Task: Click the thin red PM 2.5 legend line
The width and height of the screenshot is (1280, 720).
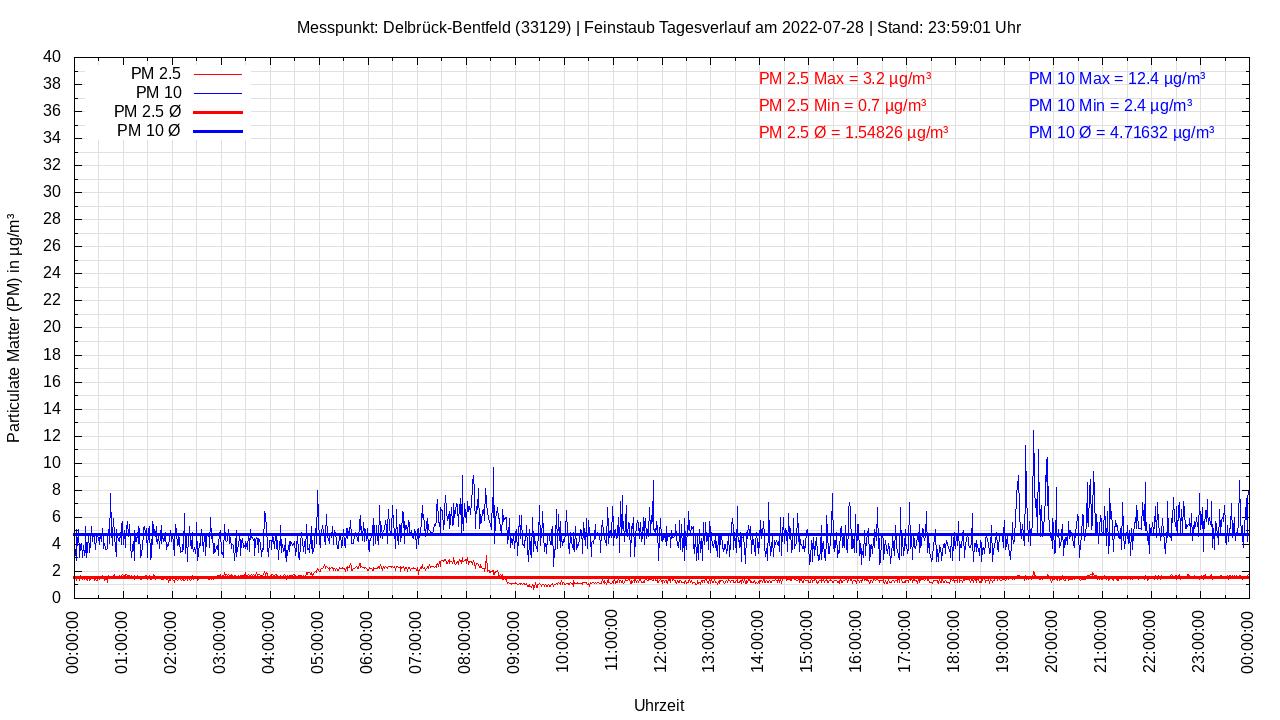Action: click(217, 74)
